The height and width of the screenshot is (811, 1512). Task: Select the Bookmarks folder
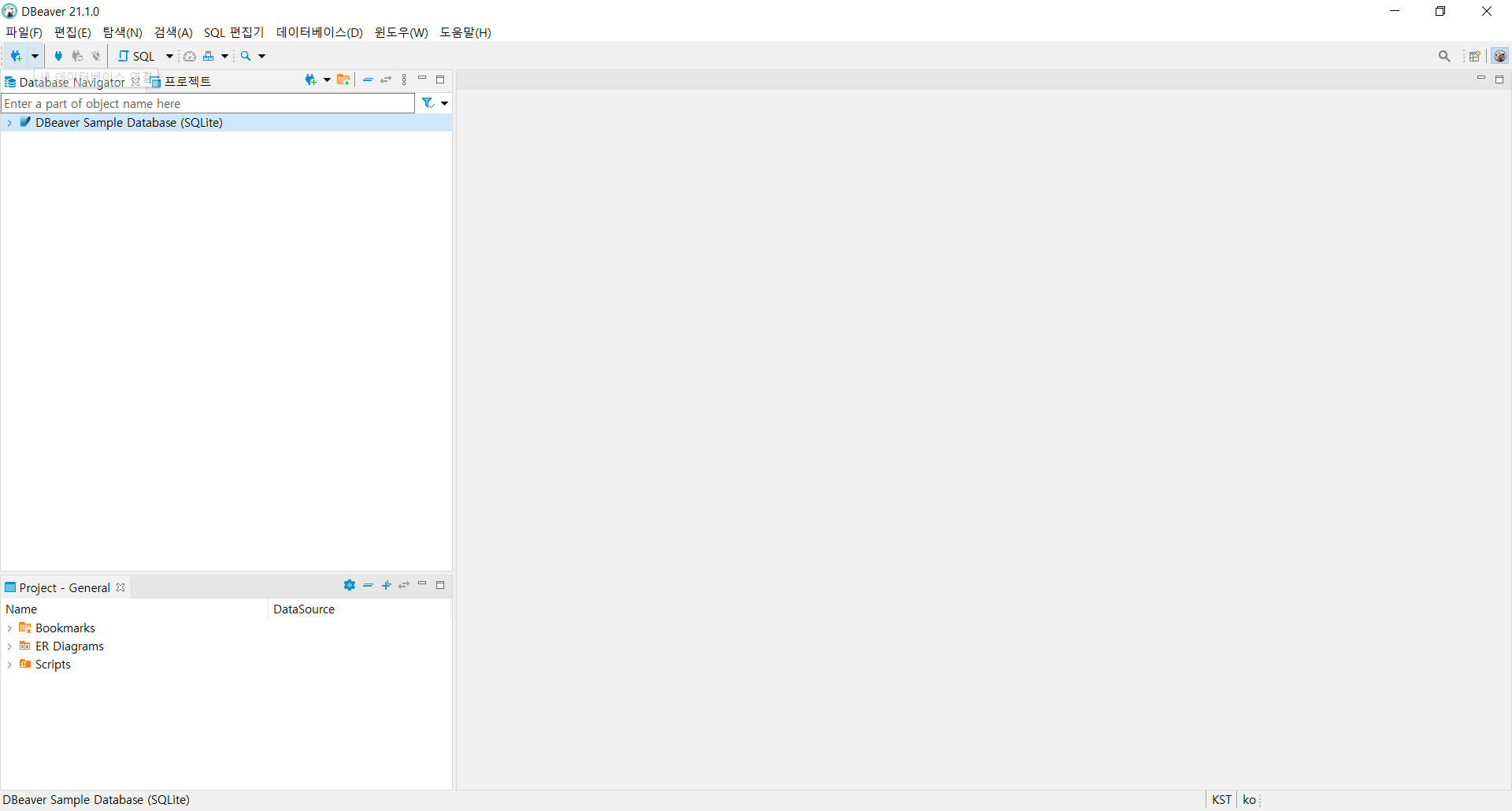65,628
